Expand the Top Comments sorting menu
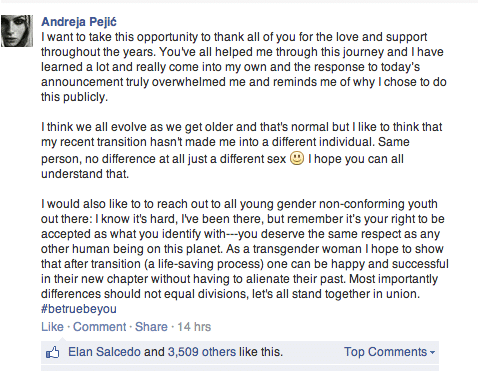The image size is (478, 371). point(389,352)
